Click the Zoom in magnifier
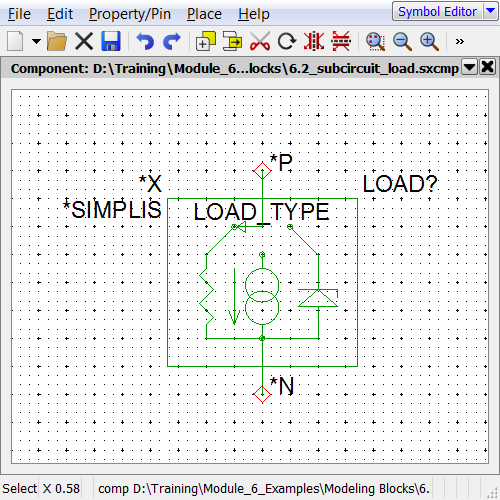This screenshot has height=500, width=500. coord(429,42)
